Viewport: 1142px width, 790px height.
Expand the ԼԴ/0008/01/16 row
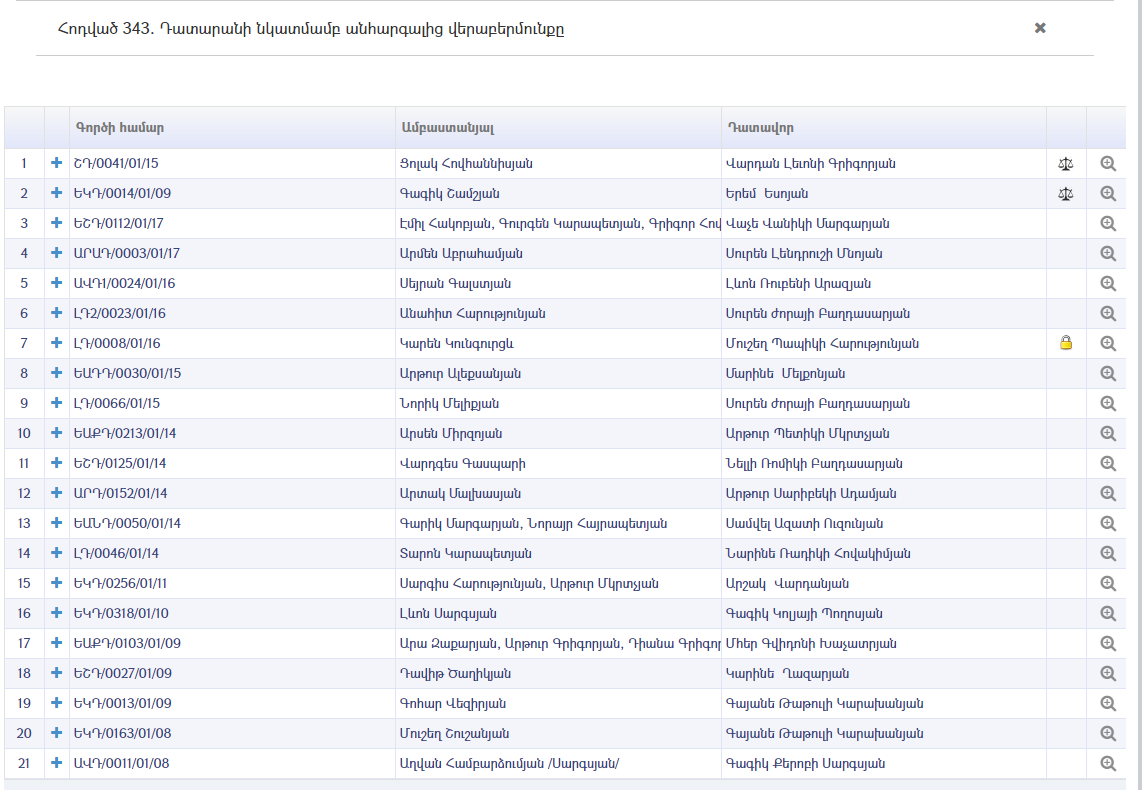(x=56, y=342)
